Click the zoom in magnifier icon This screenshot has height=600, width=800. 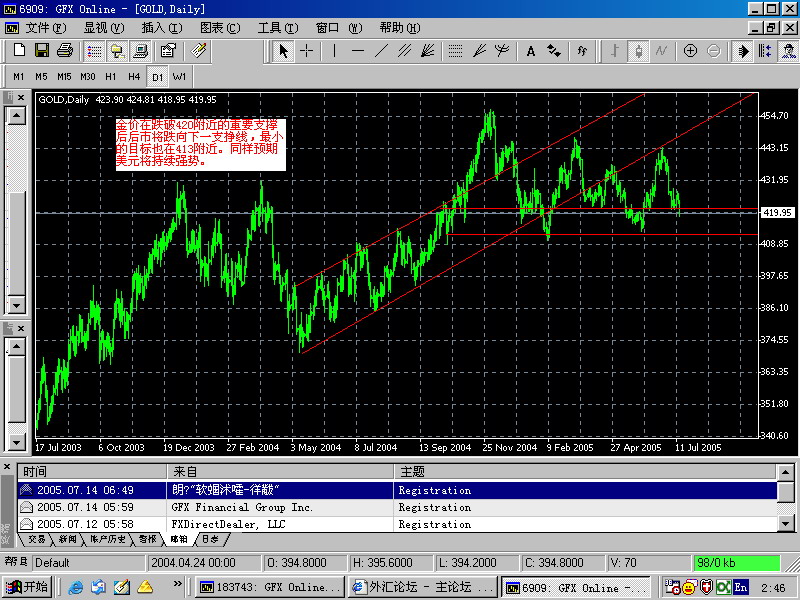point(690,51)
